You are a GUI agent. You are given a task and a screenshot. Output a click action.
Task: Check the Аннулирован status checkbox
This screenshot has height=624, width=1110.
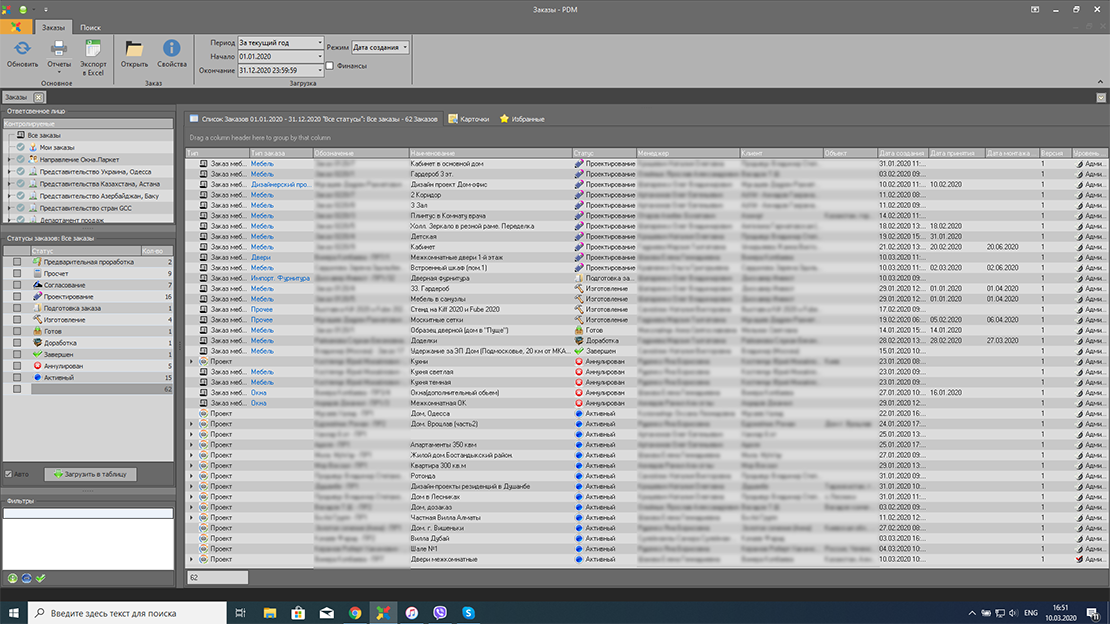click(17, 365)
